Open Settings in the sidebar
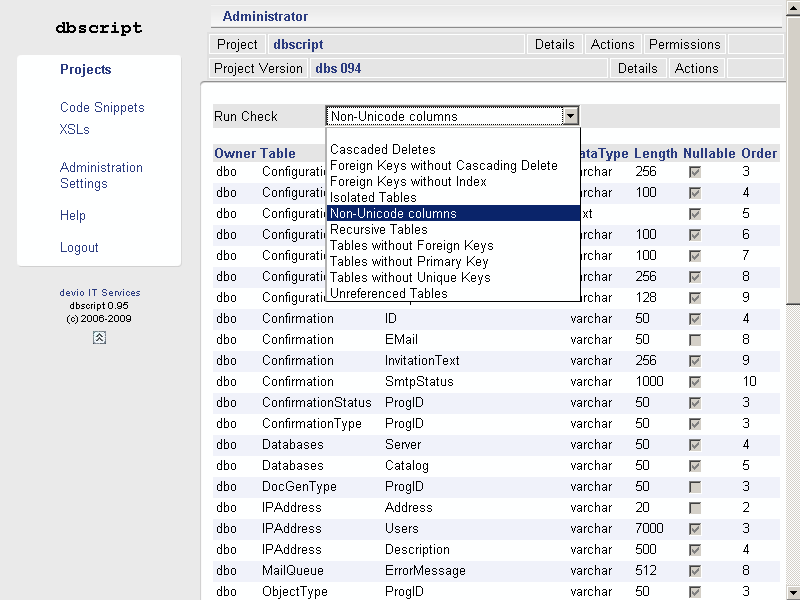This screenshot has width=800, height=600. 84,183
